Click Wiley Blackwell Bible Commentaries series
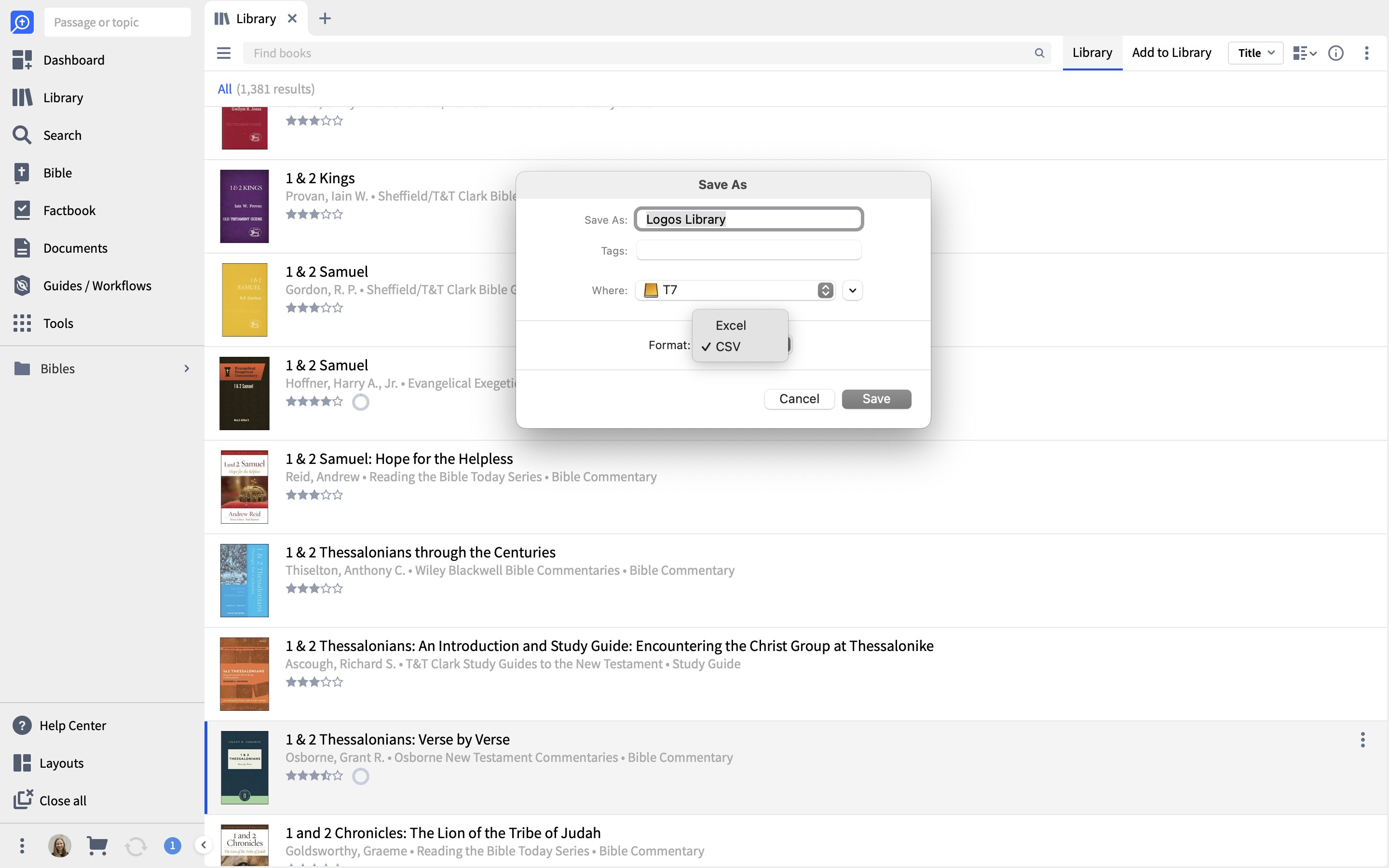This screenshot has width=1389, height=868. [x=517, y=570]
